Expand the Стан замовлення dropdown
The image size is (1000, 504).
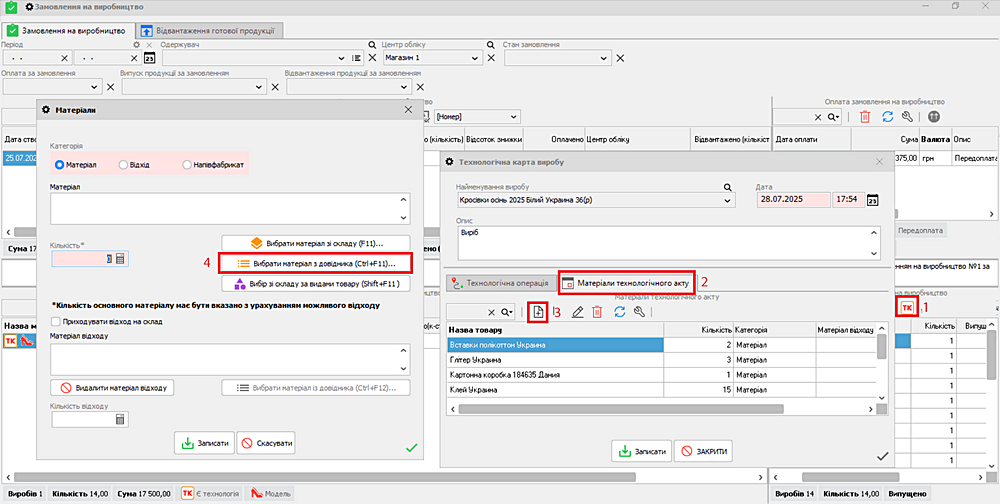(x=607, y=58)
